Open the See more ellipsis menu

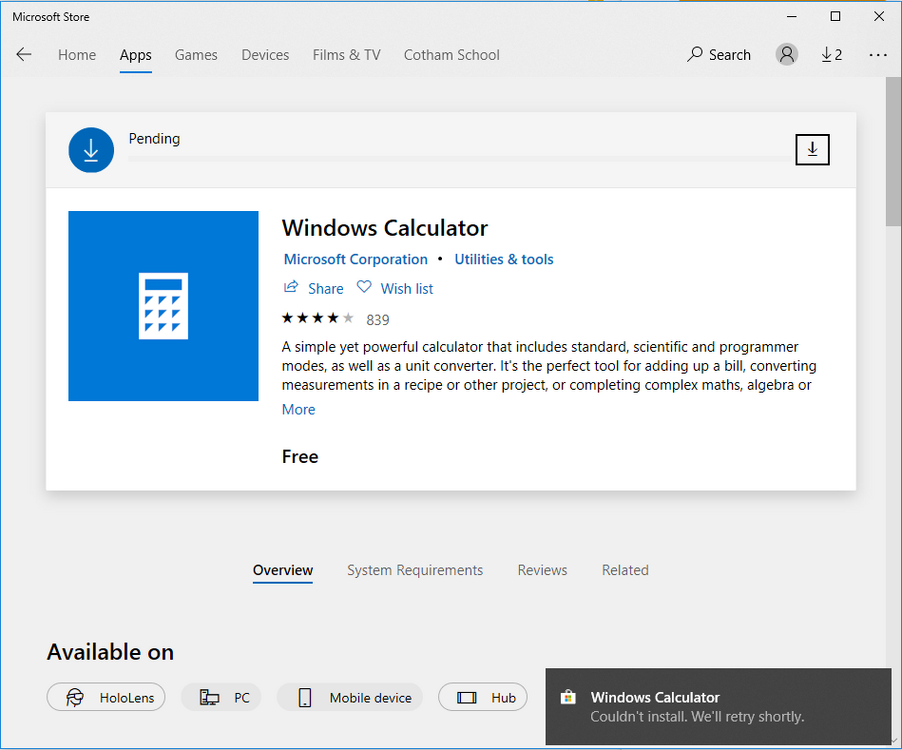[878, 55]
